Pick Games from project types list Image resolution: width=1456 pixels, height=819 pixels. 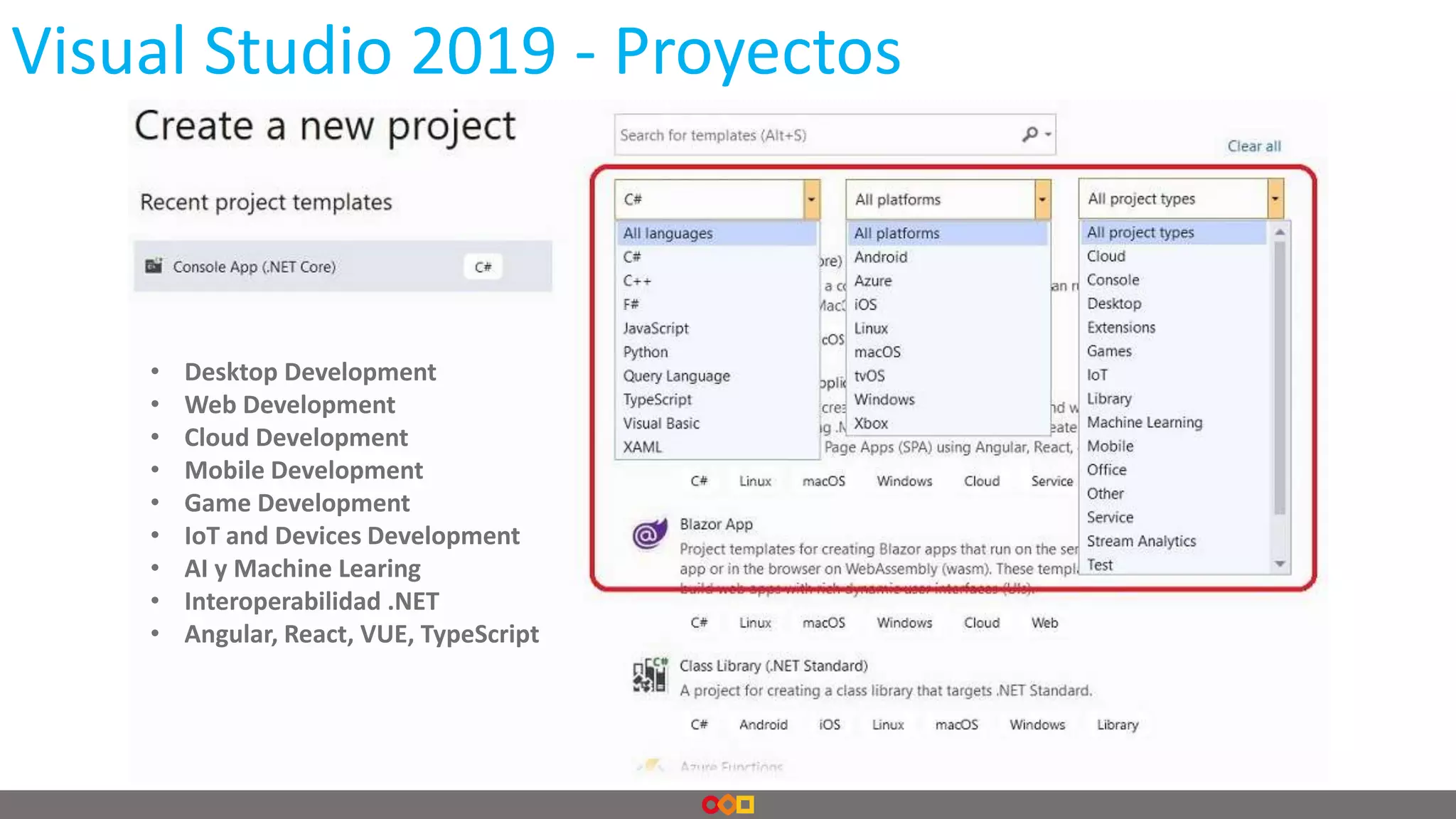point(1174,351)
